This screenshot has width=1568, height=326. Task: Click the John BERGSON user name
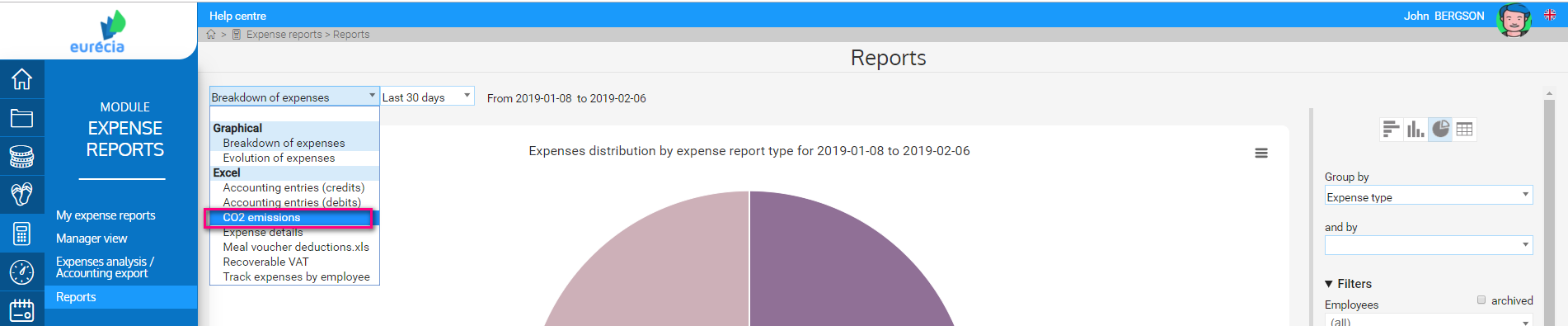point(1444,16)
